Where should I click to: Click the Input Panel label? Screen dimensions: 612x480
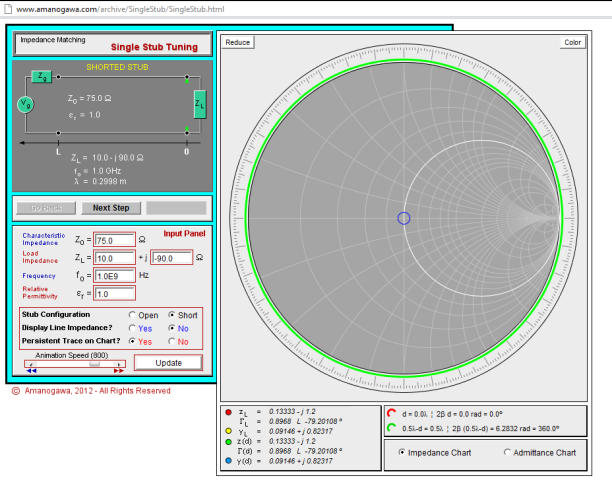tap(184, 233)
